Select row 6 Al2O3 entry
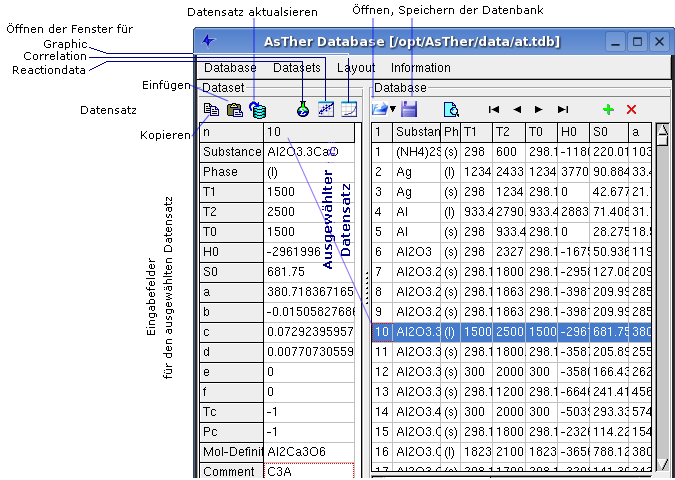The width and height of the screenshot is (675, 480). click(x=511, y=252)
